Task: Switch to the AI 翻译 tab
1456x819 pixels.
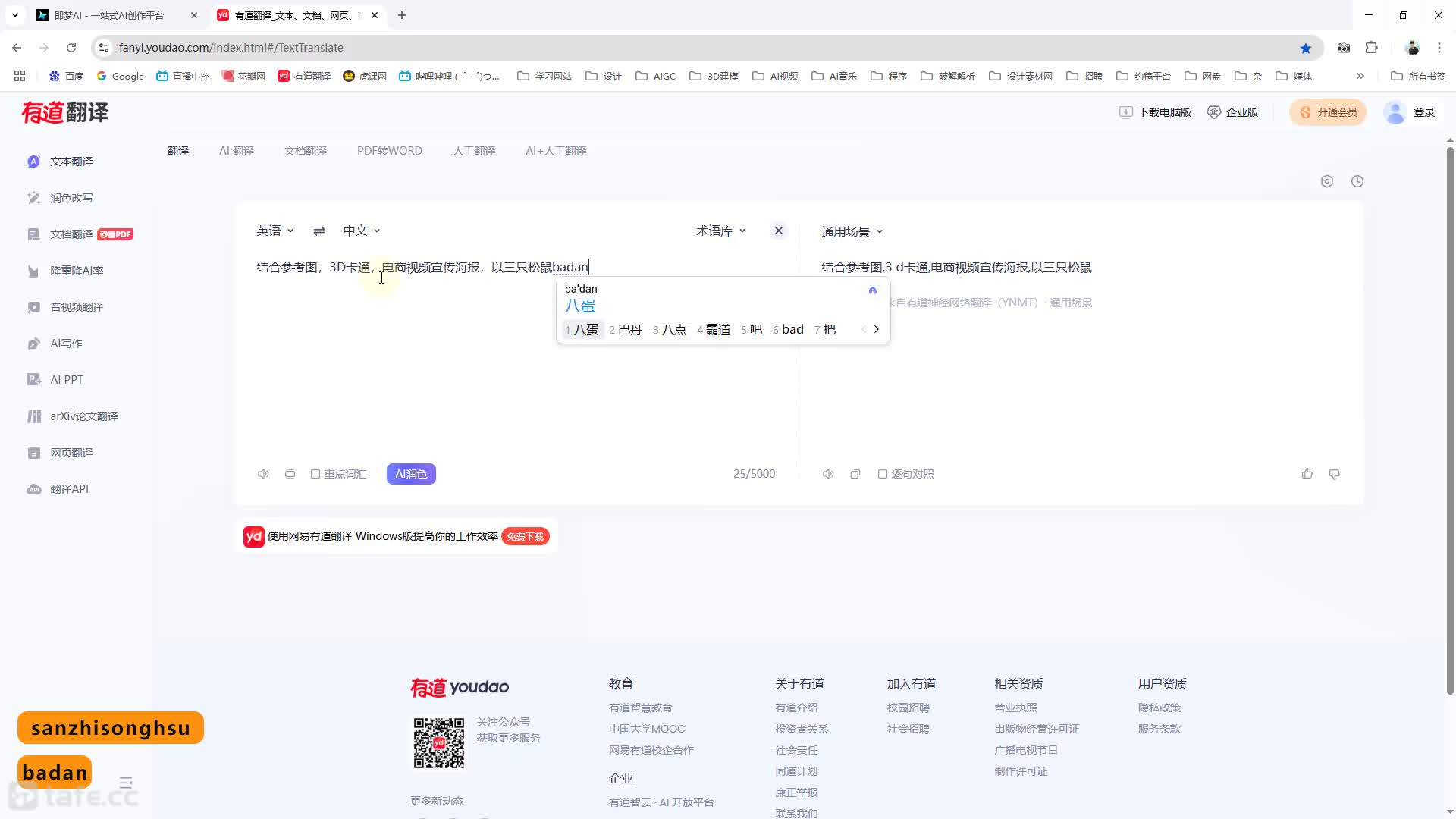Action: [237, 151]
